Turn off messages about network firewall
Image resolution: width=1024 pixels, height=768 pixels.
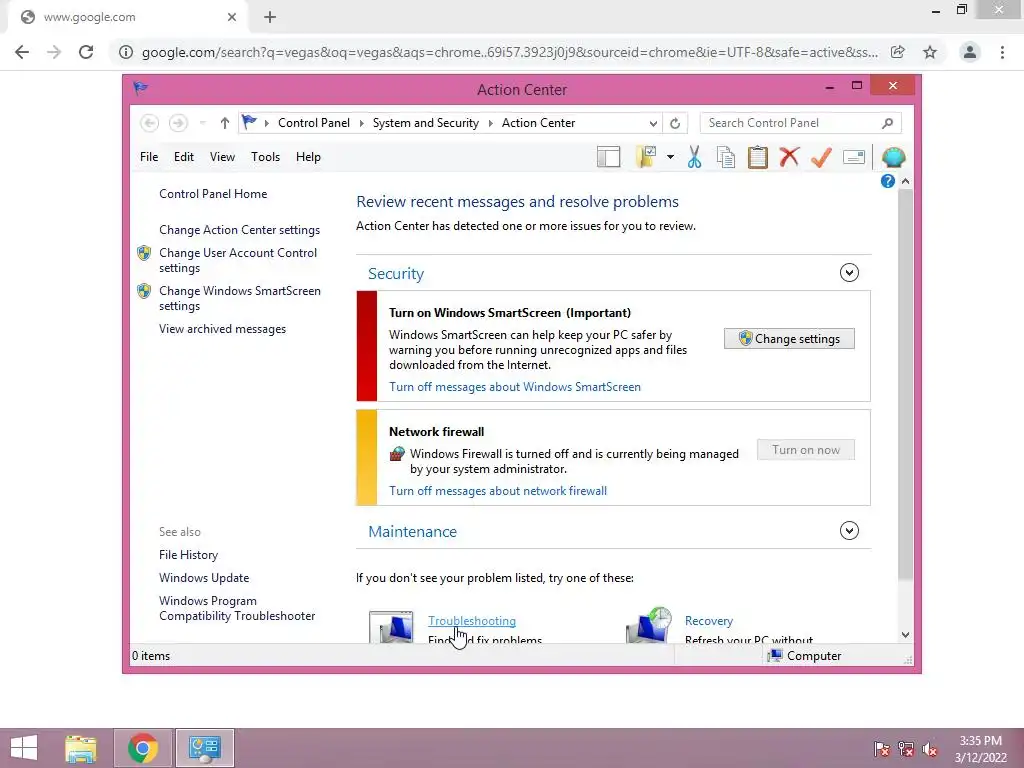pos(498,490)
